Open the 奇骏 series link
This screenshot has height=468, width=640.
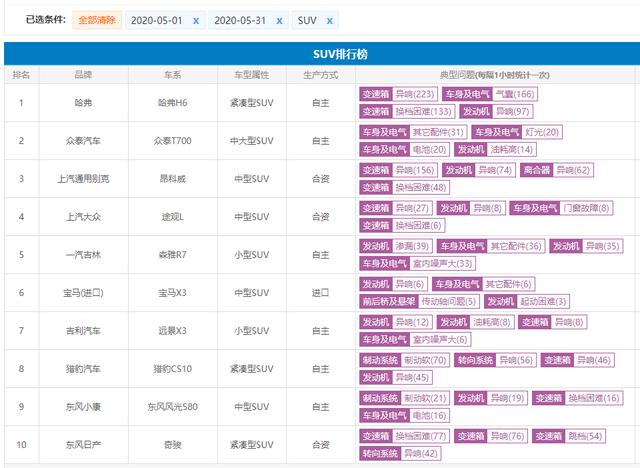173,445
